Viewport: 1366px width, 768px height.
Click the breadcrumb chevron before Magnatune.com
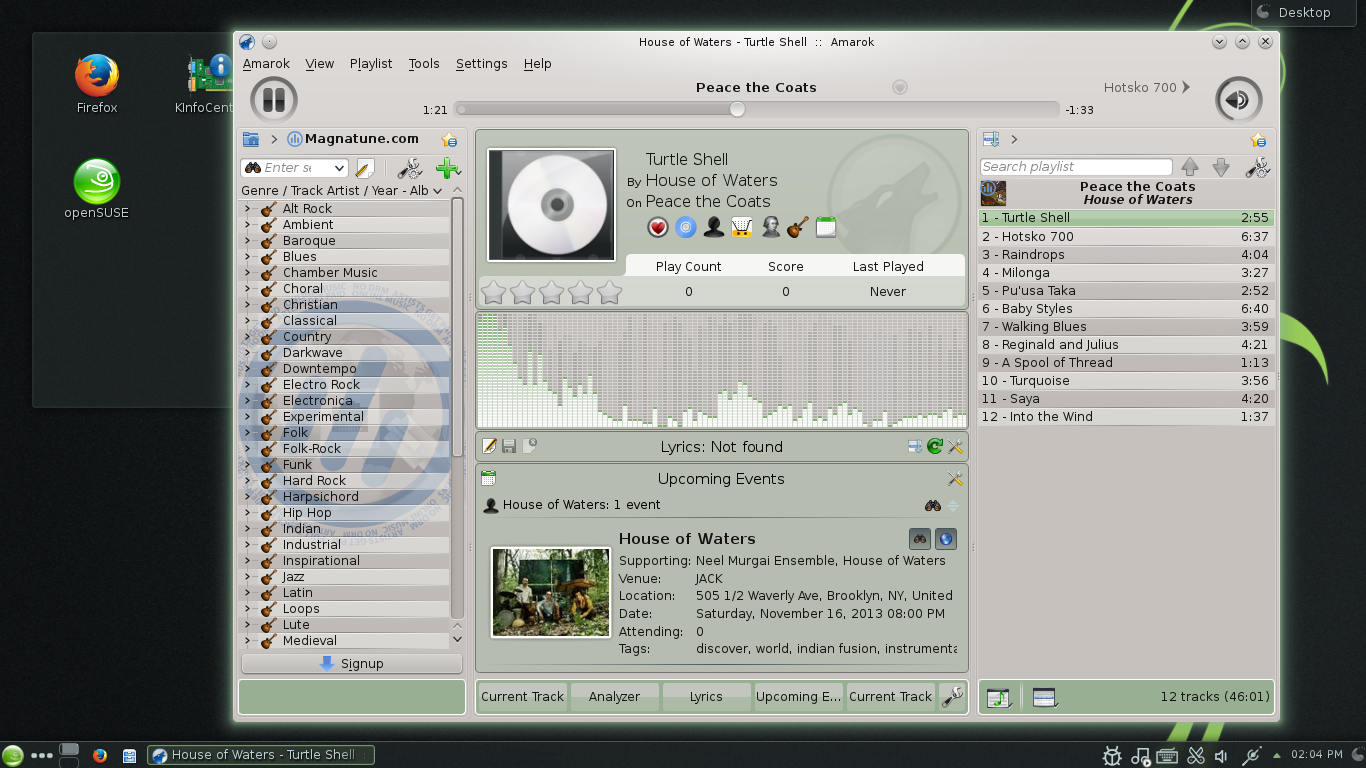(274, 139)
